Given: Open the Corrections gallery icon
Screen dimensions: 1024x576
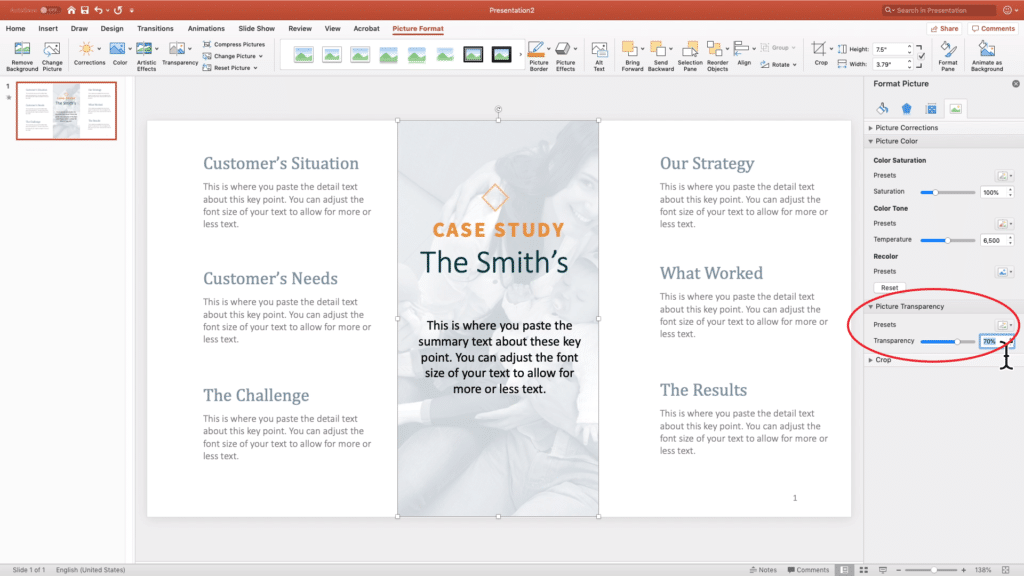Looking at the screenshot, I should 87,48.
